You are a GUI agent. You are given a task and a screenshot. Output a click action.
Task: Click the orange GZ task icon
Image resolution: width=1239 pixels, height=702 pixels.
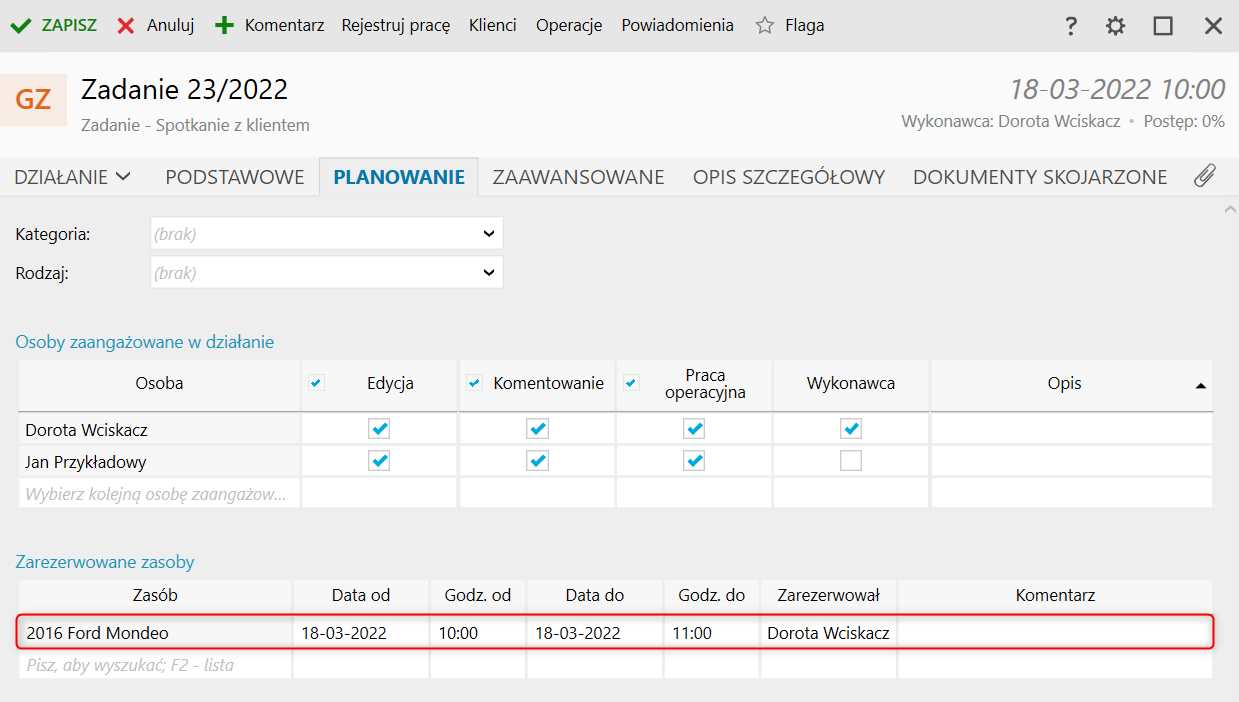(34, 100)
